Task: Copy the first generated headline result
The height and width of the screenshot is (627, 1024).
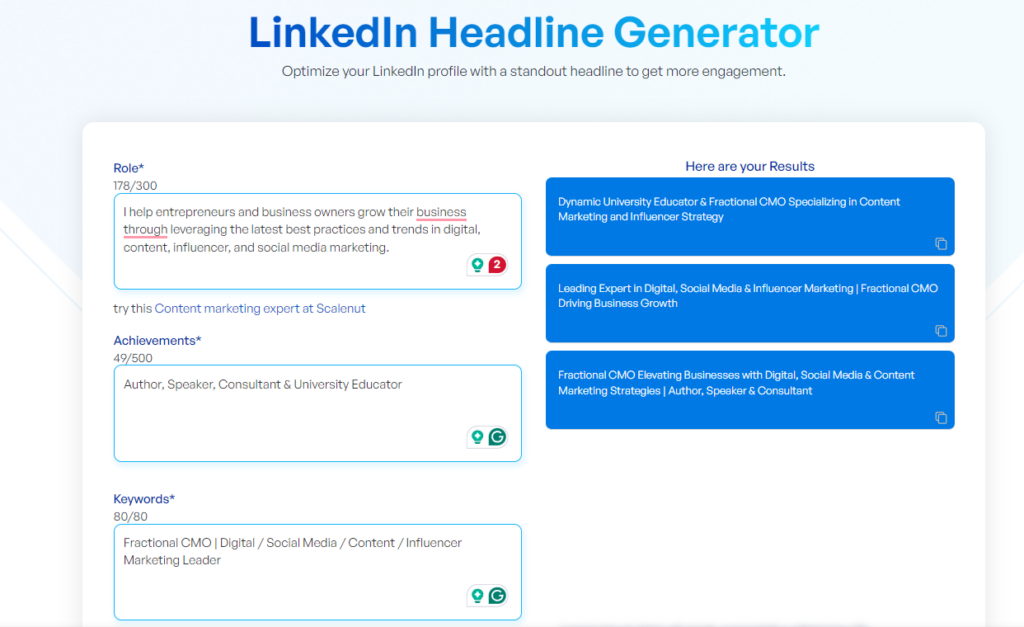Action: point(941,244)
